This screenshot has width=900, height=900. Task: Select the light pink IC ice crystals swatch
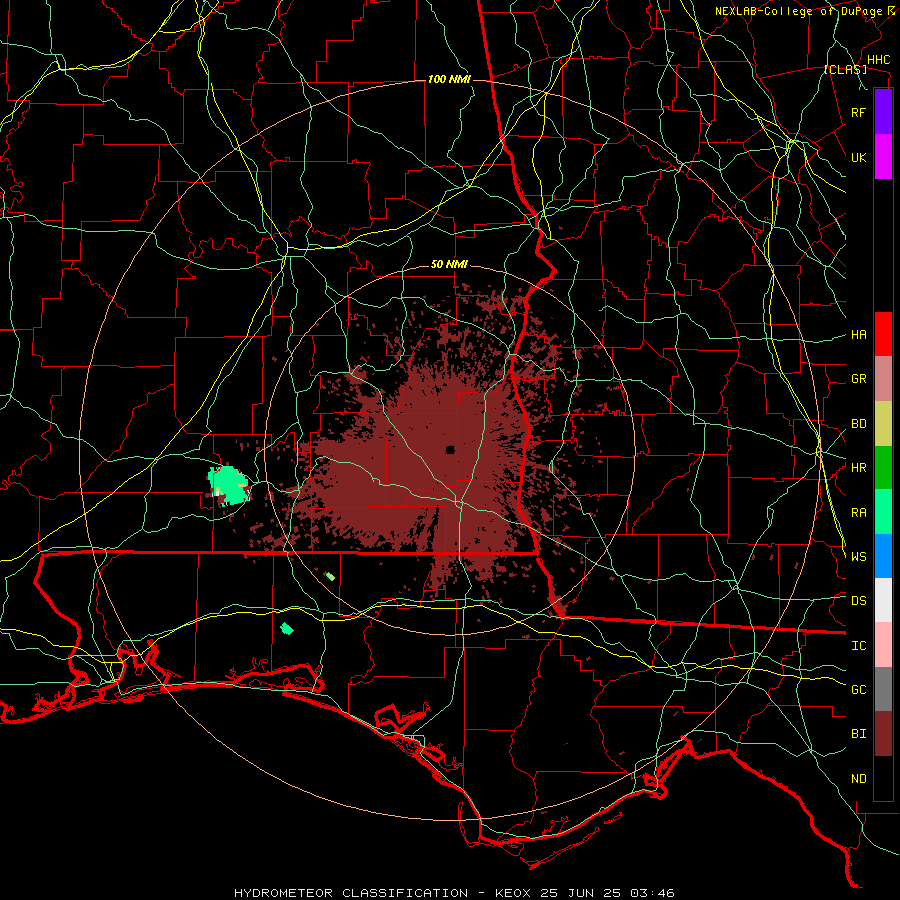[x=883, y=645]
